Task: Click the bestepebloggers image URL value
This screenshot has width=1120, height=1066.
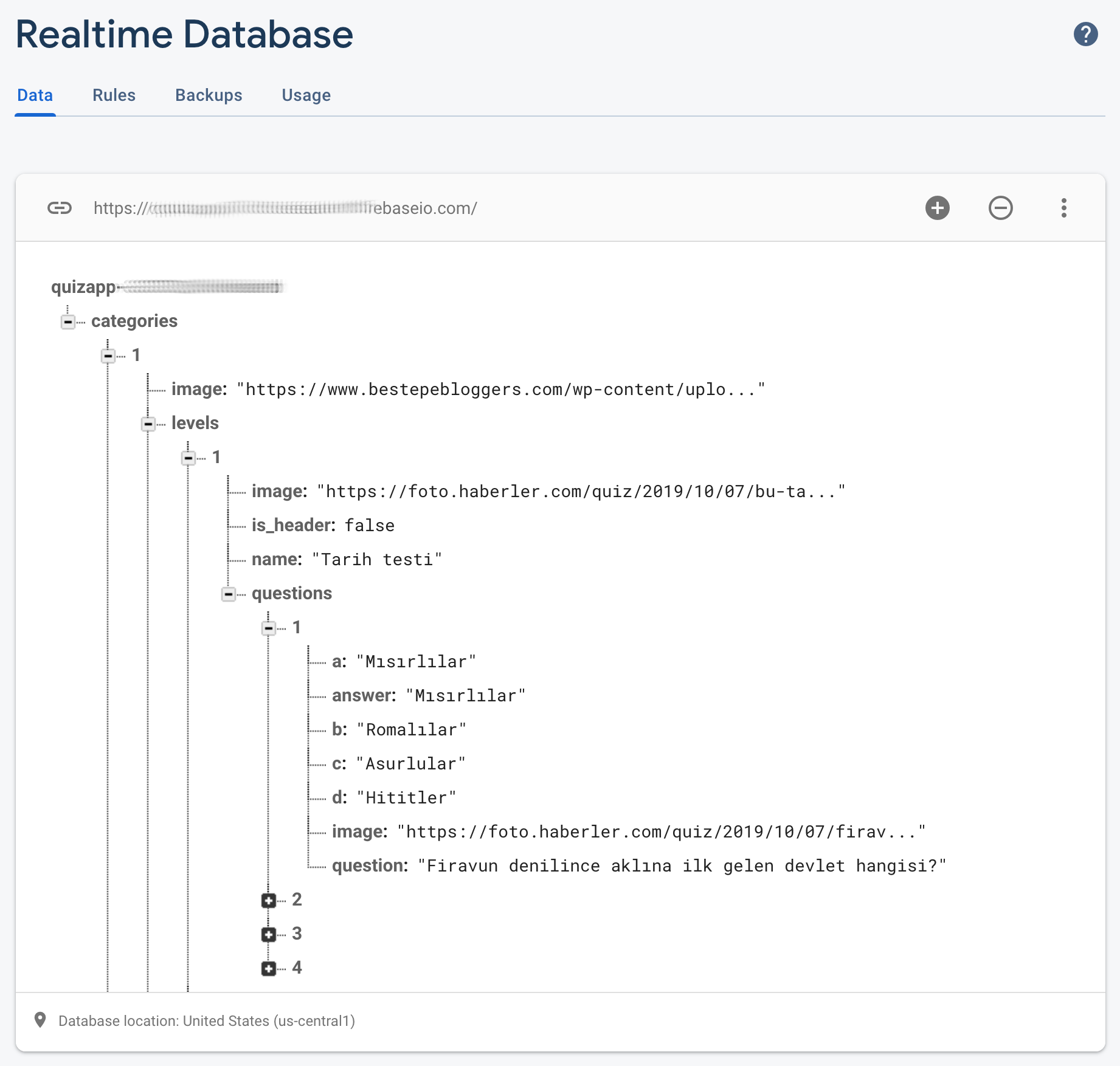Action: point(501,389)
